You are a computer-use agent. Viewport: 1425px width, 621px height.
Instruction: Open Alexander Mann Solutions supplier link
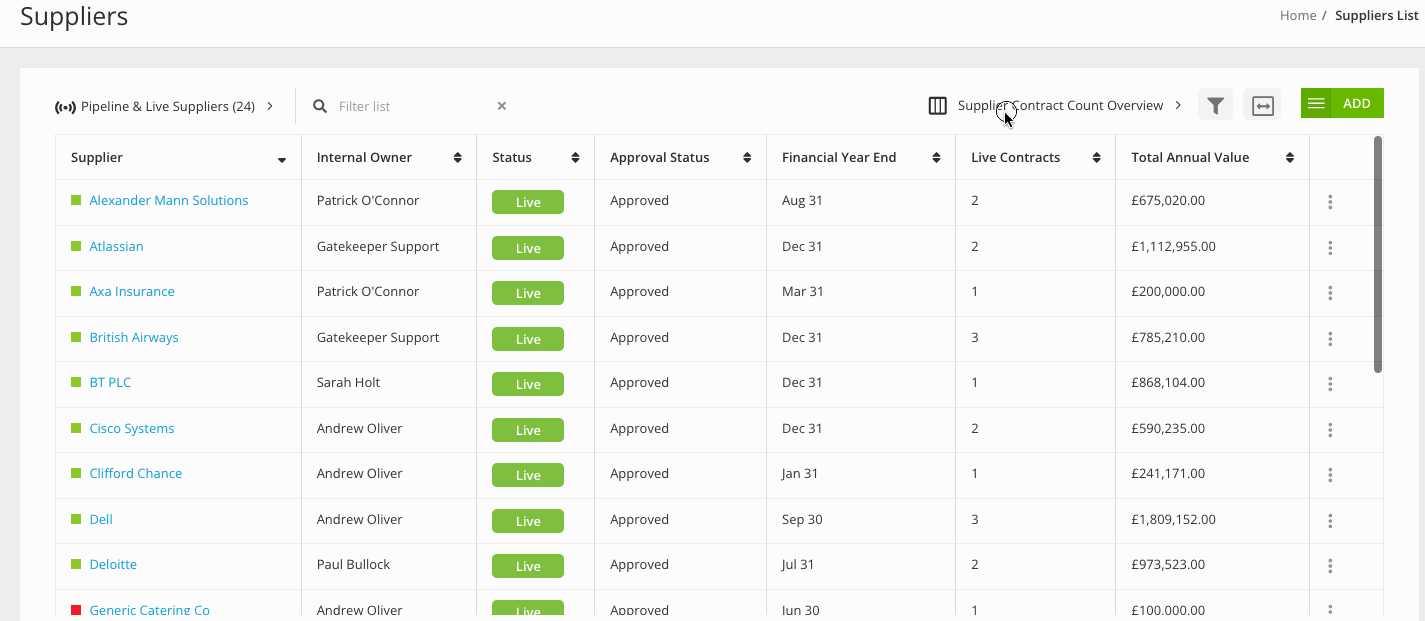pyautogui.click(x=169, y=200)
